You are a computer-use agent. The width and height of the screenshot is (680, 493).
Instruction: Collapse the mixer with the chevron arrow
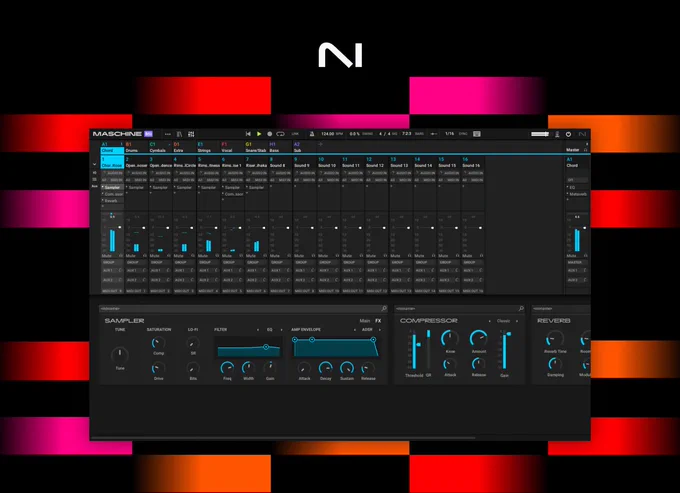coord(95,164)
